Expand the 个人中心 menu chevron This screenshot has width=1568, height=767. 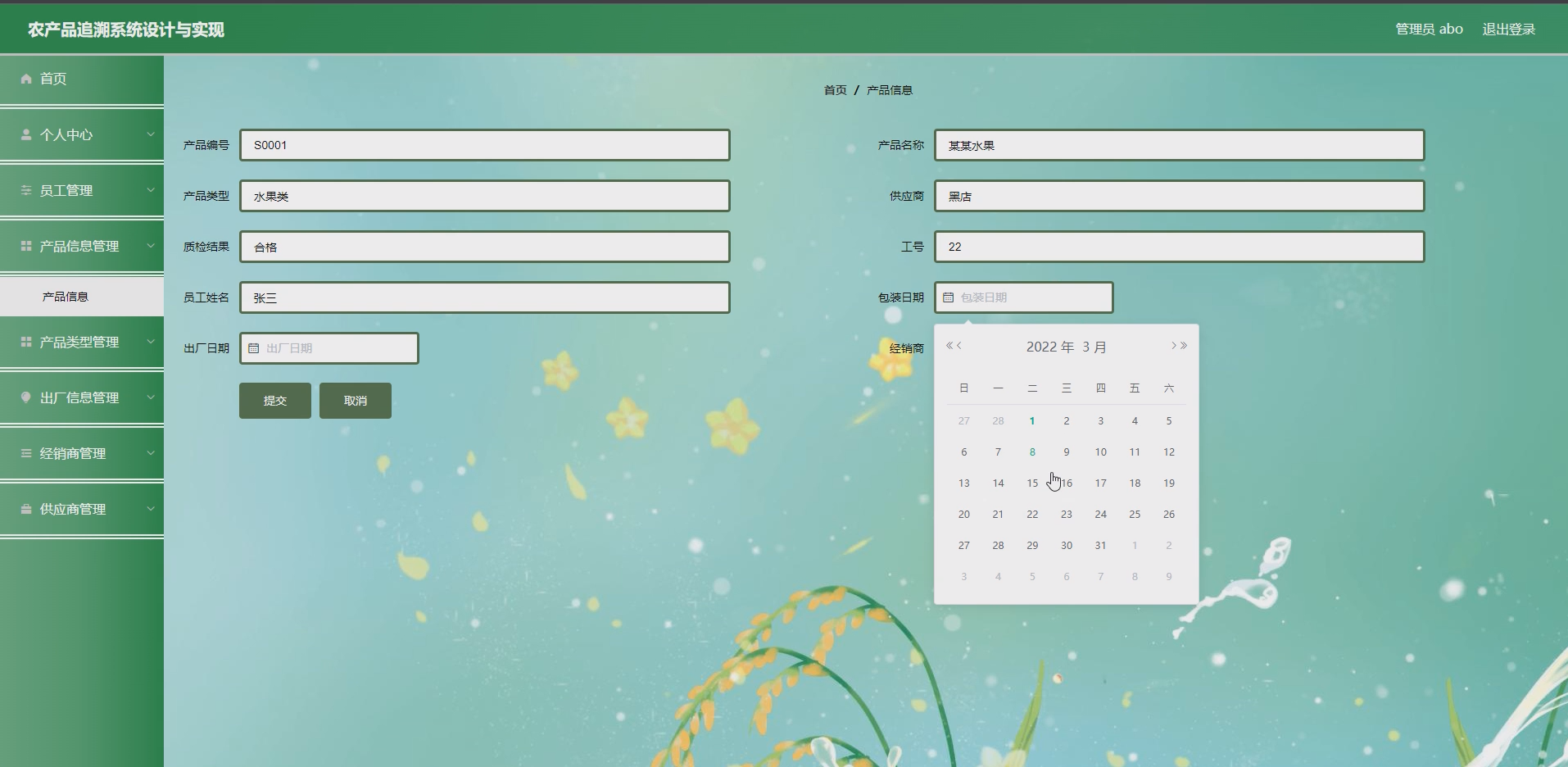[151, 134]
